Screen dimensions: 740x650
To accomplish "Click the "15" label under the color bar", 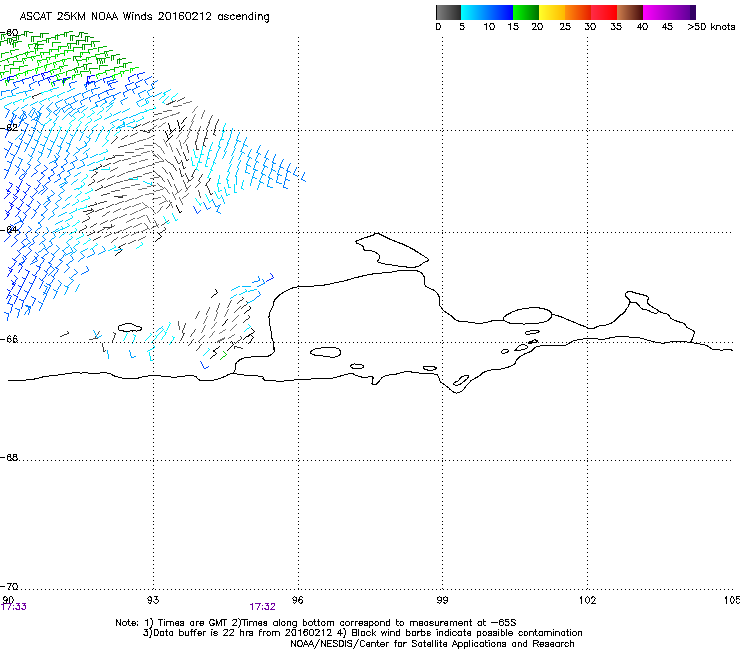I will [513, 27].
